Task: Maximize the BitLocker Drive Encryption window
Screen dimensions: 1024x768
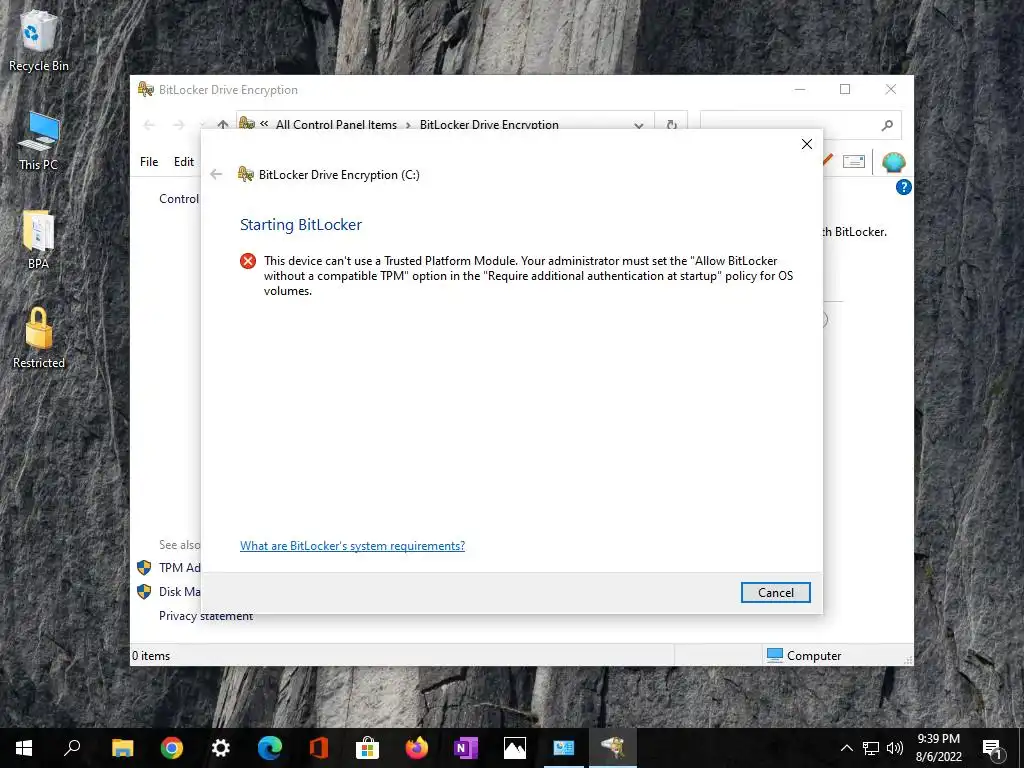Action: click(x=844, y=89)
